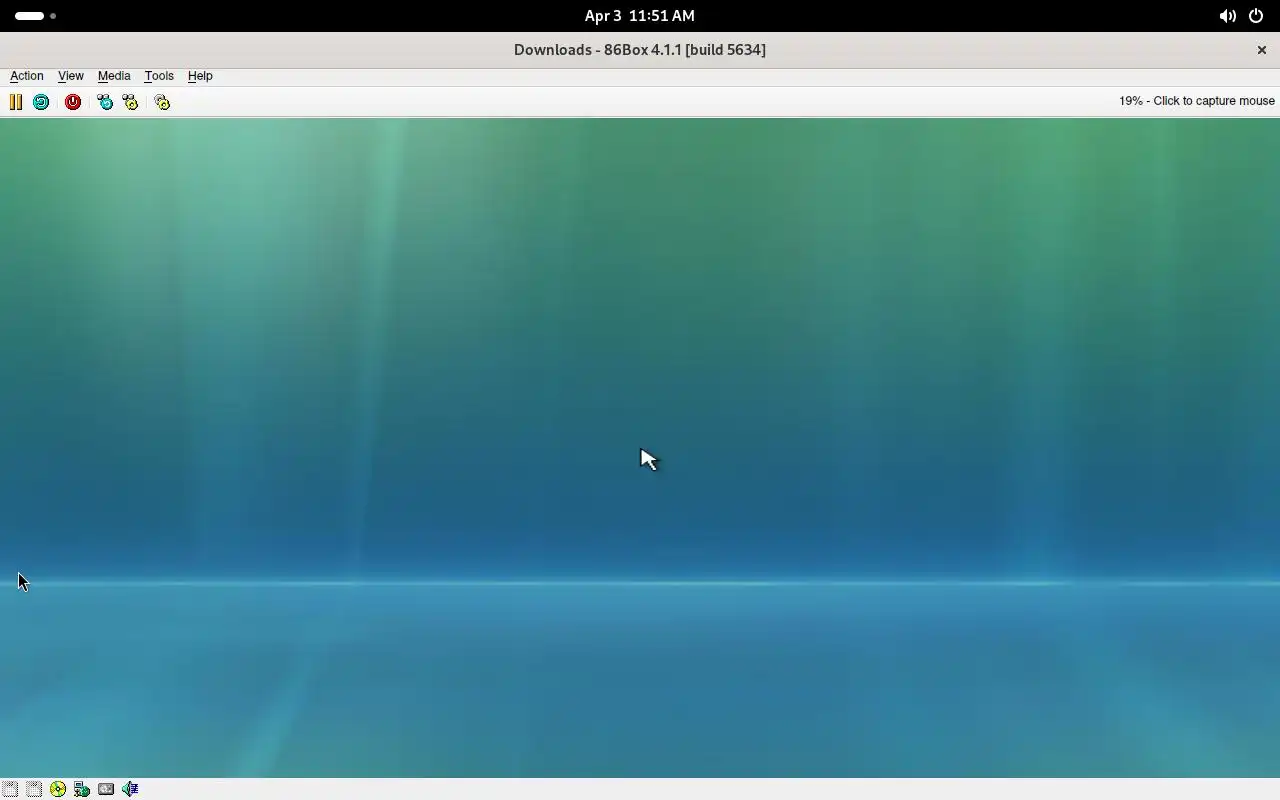Pause the emulated machine
Viewport: 1280px width, 800px height.
(16, 102)
